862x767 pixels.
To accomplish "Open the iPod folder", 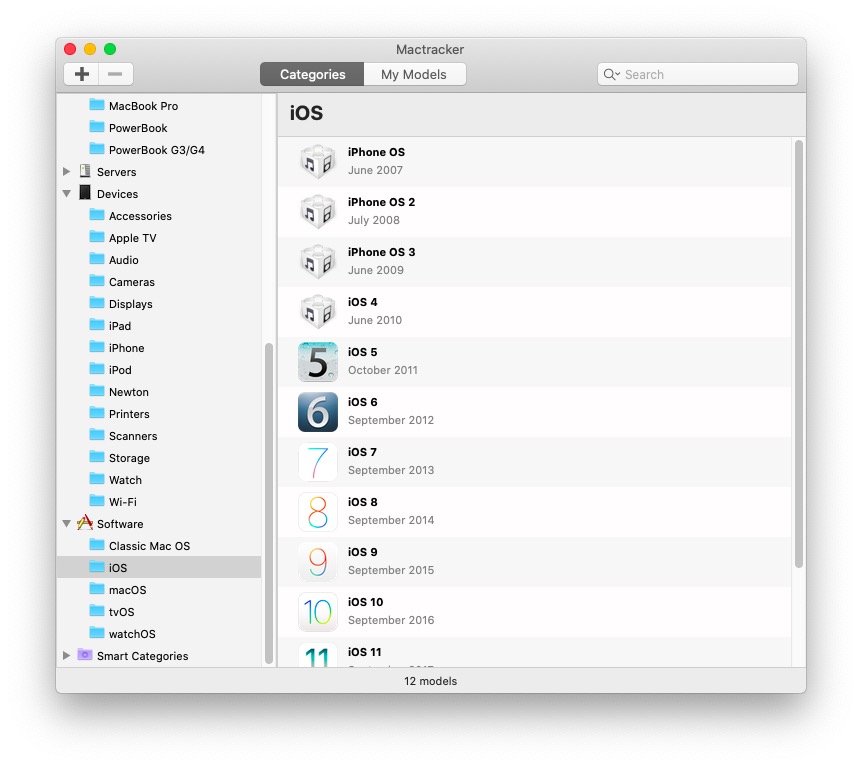I will click(x=158, y=369).
